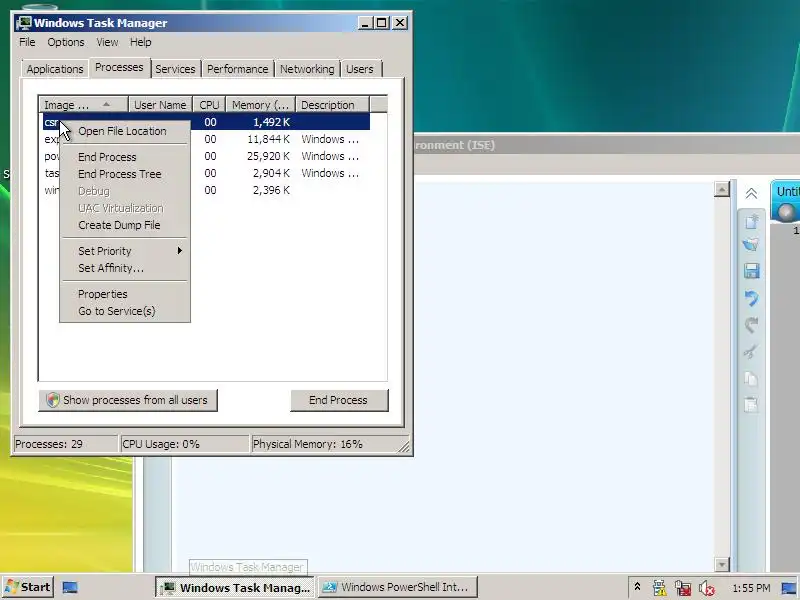Open the View menu in Task Manager

tap(107, 42)
